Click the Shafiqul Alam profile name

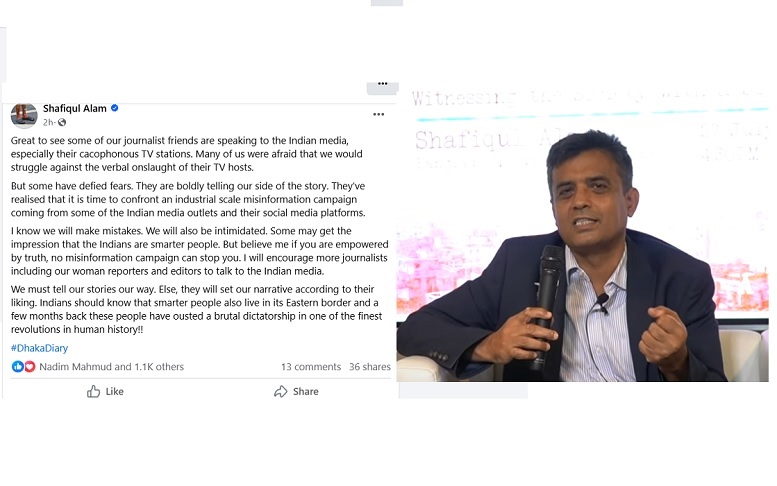pyautogui.click(x=75, y=108)
